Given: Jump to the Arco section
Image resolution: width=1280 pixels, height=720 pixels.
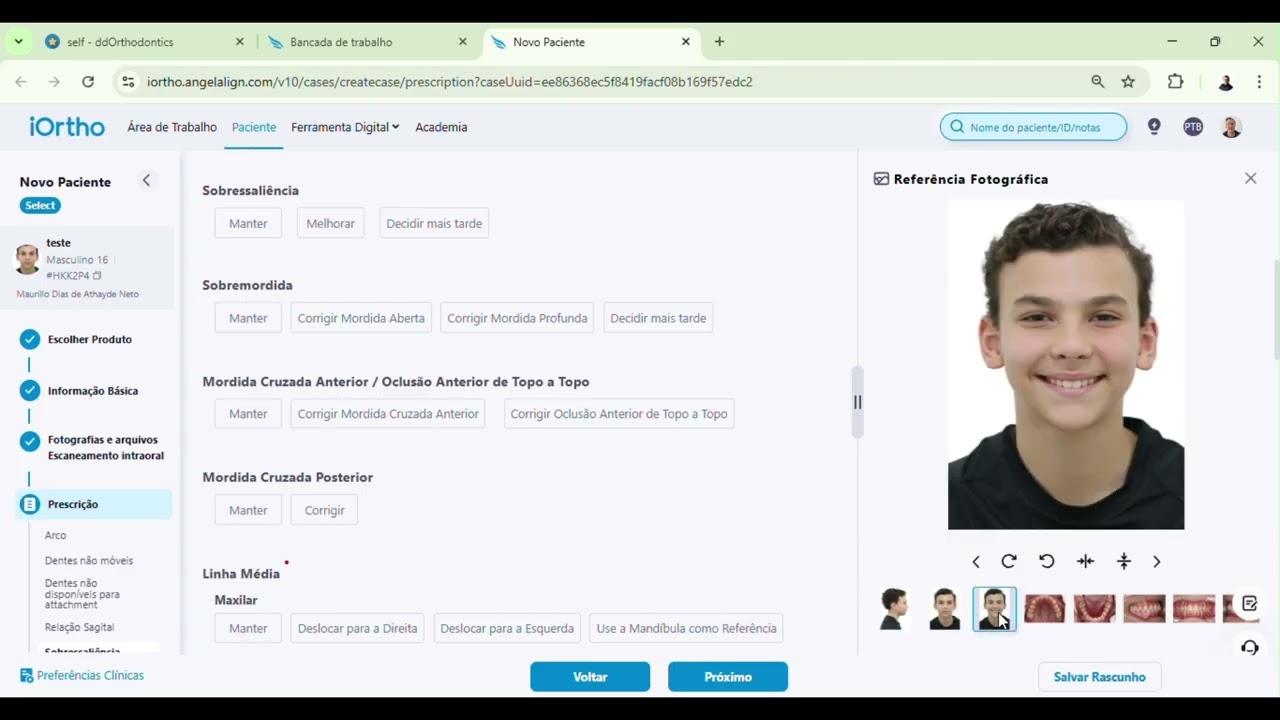Looking at the screenshot, I should (x=56, y=536).
